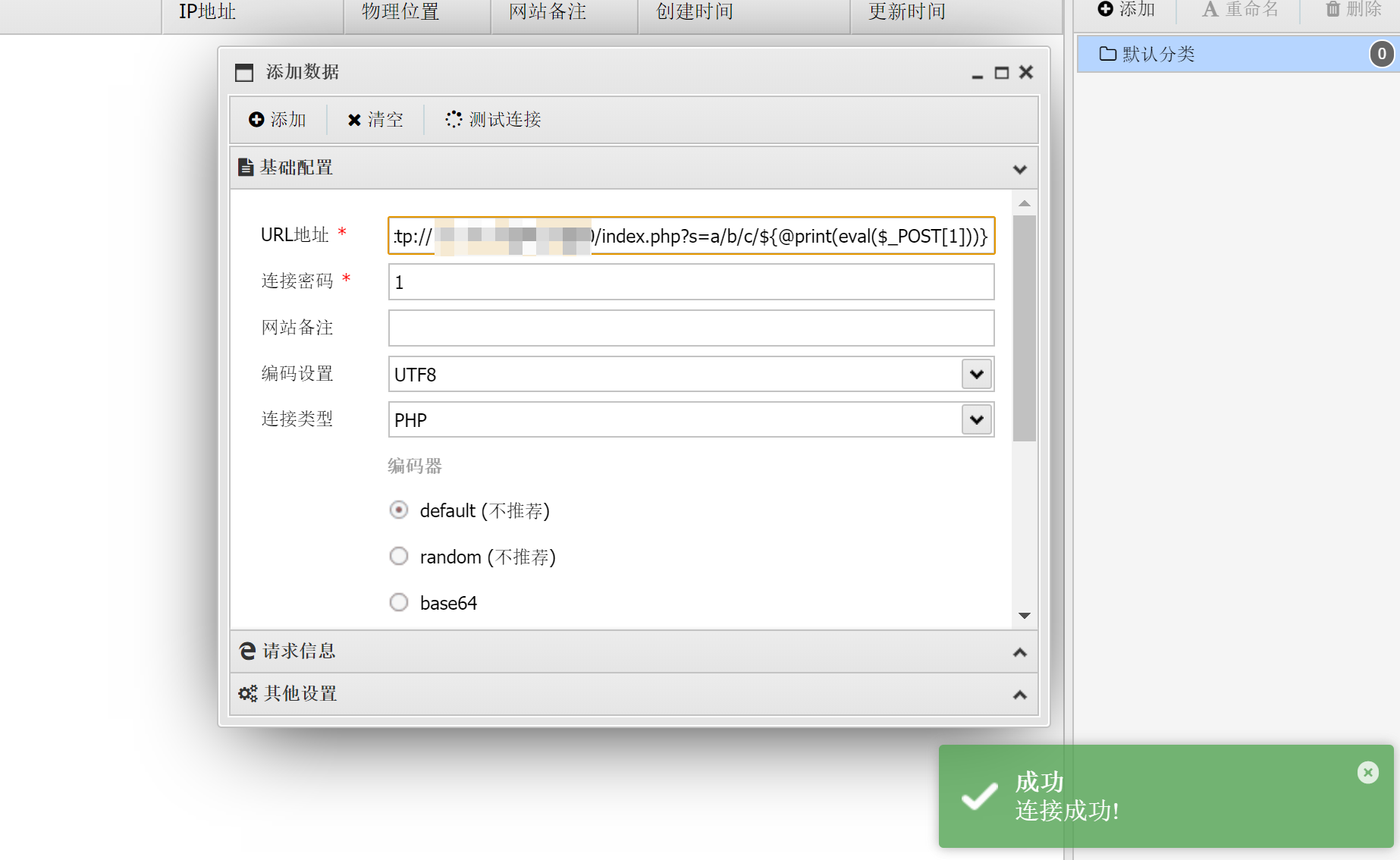
Task: Click 添加 label in the category panel
Action: tap(1138, 9)
